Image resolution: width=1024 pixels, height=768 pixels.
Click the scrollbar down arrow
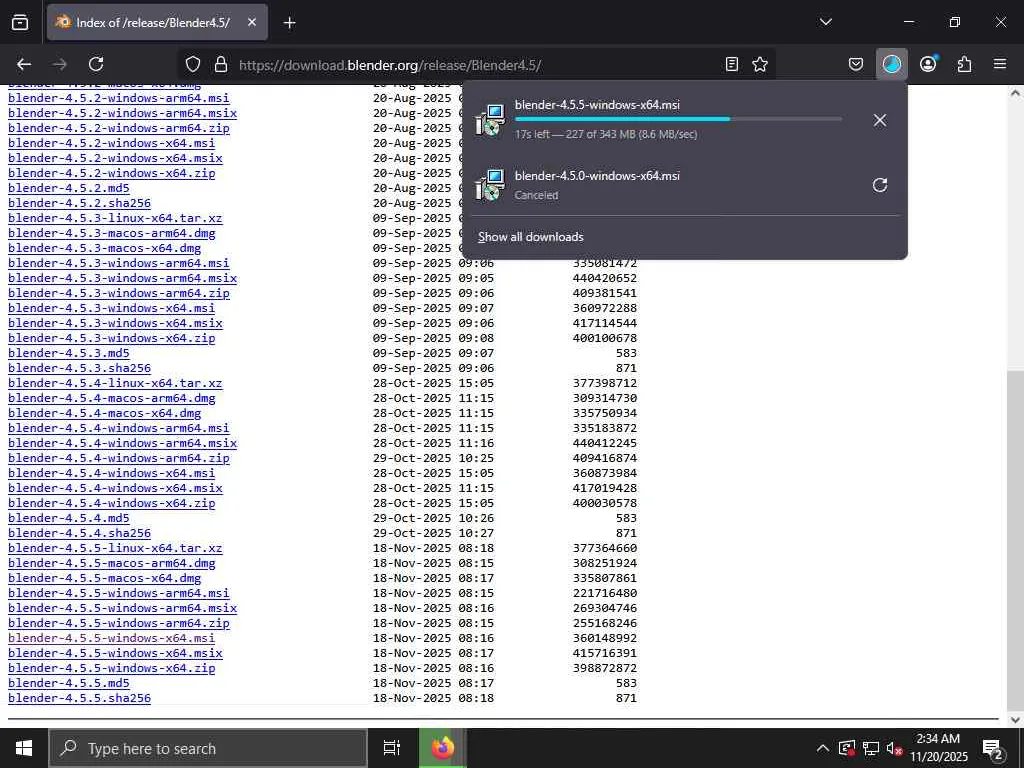(x=1015, y=719)
